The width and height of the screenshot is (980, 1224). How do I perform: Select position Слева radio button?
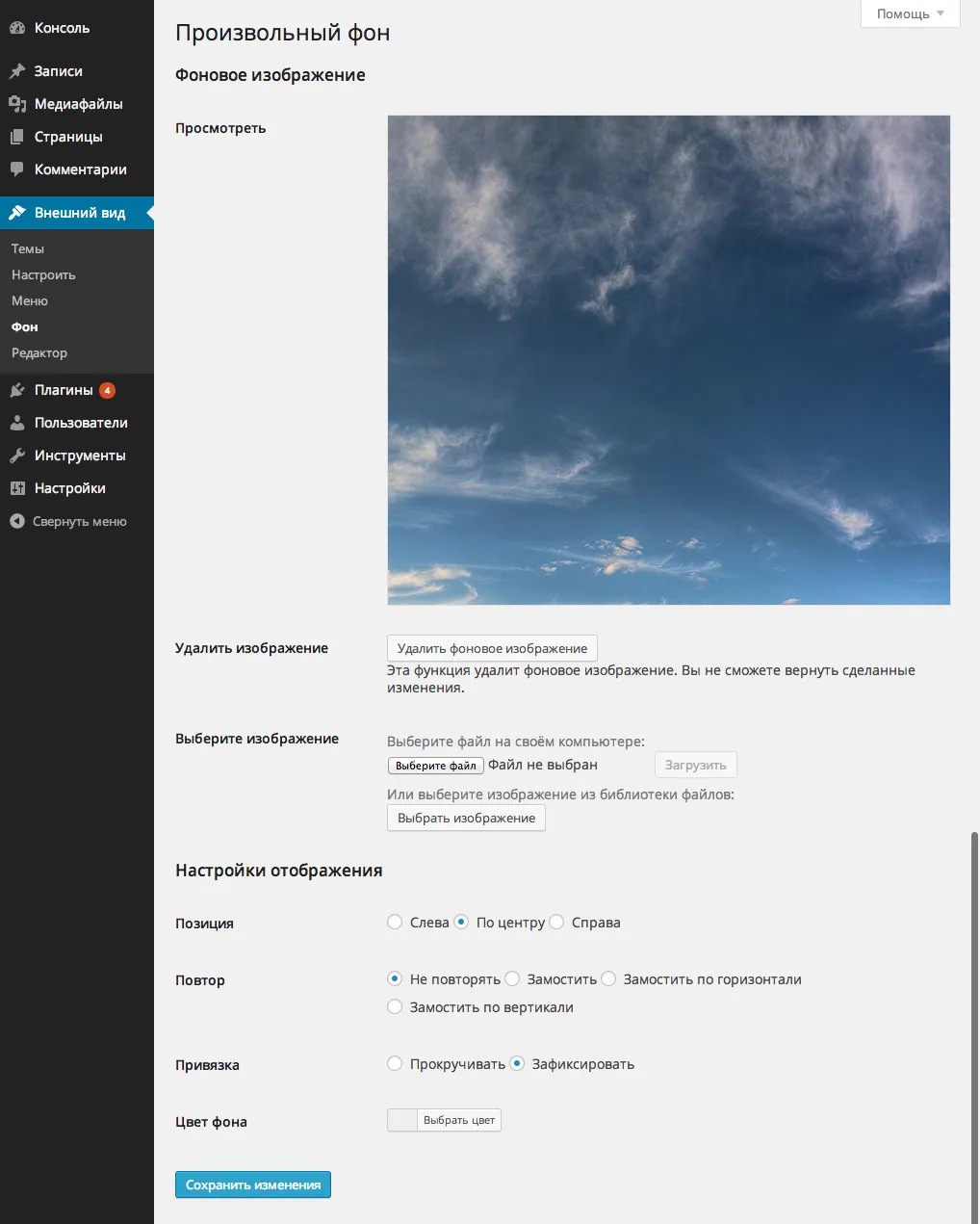395,922
